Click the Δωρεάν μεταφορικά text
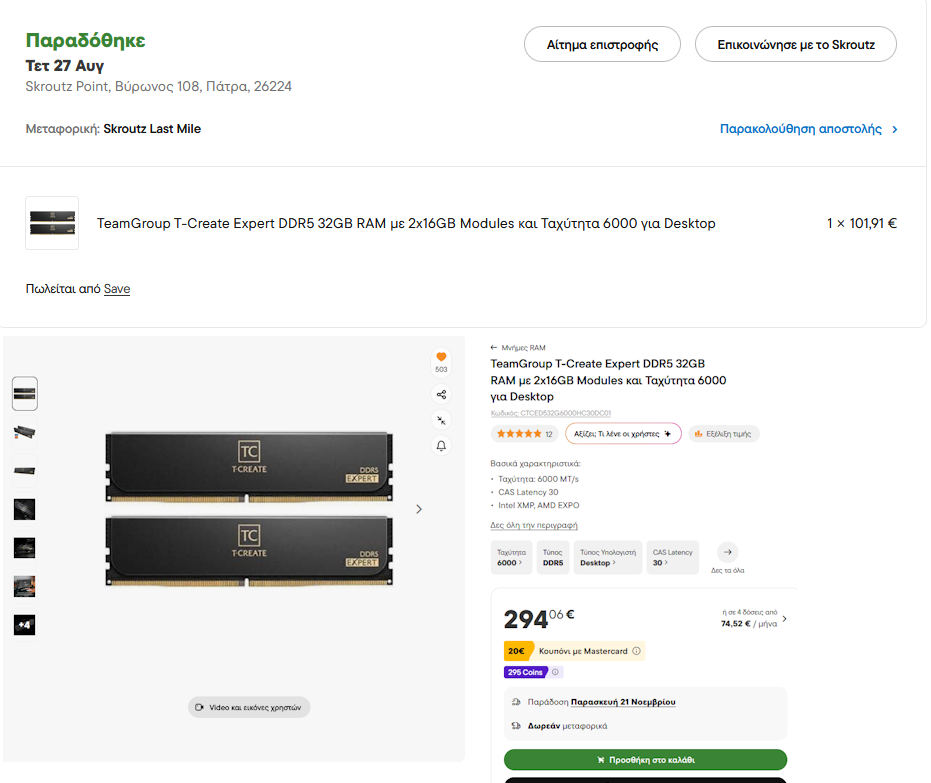Screen dimensions: 931x783 (567, 726)
